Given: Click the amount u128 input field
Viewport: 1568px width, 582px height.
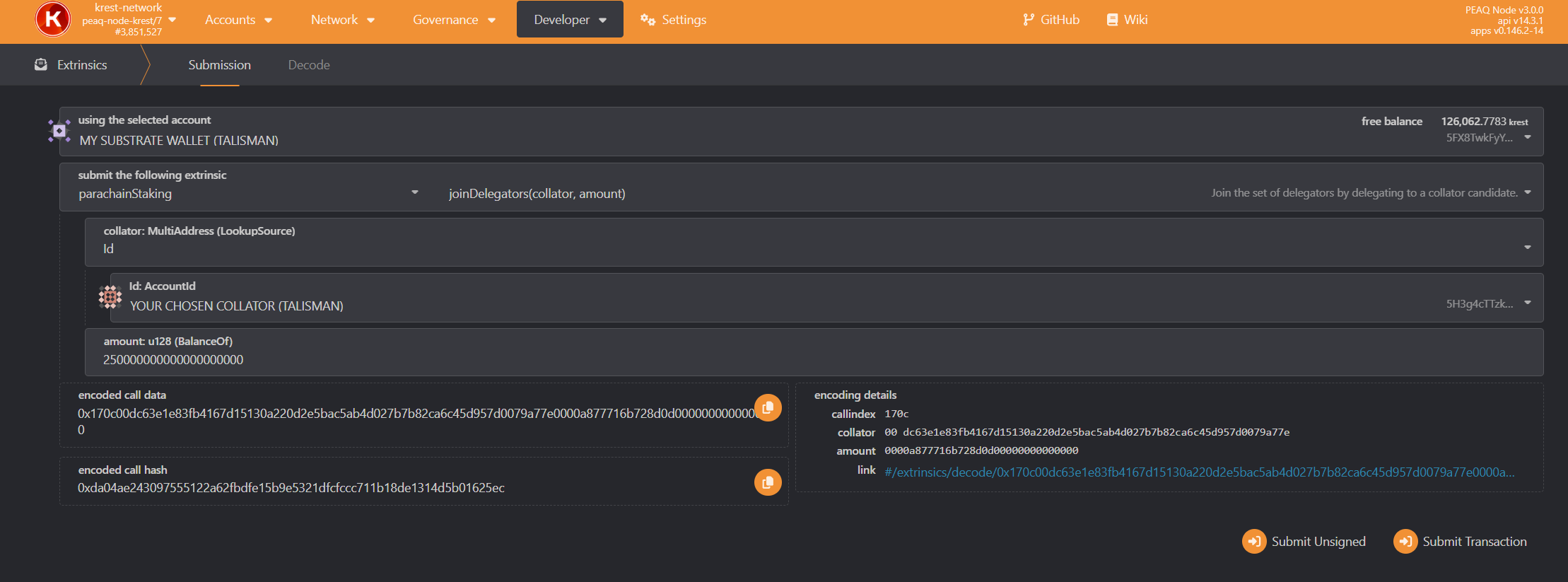Looking at the screenshot, I should [814, 352].
